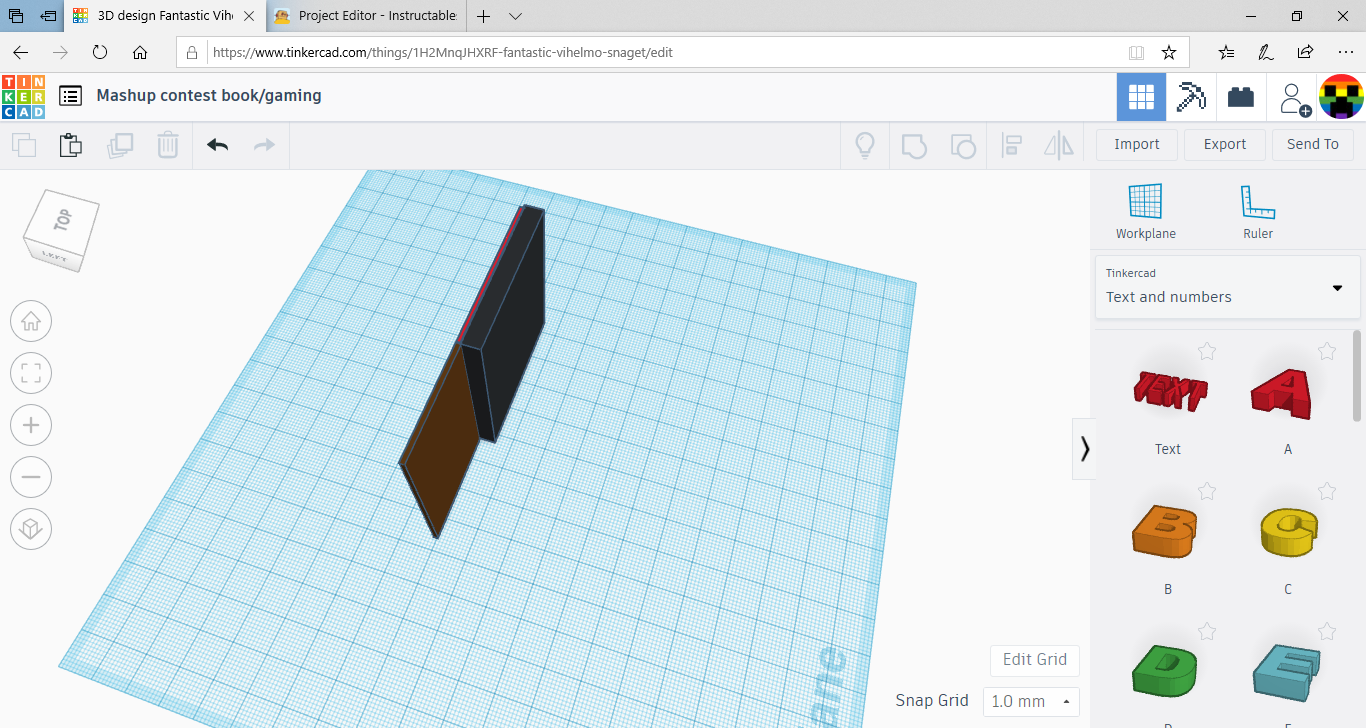The width and height of the screenshot is (1366, 728).
Task: Click the Edit Grid button
Action: point(1035,659)
